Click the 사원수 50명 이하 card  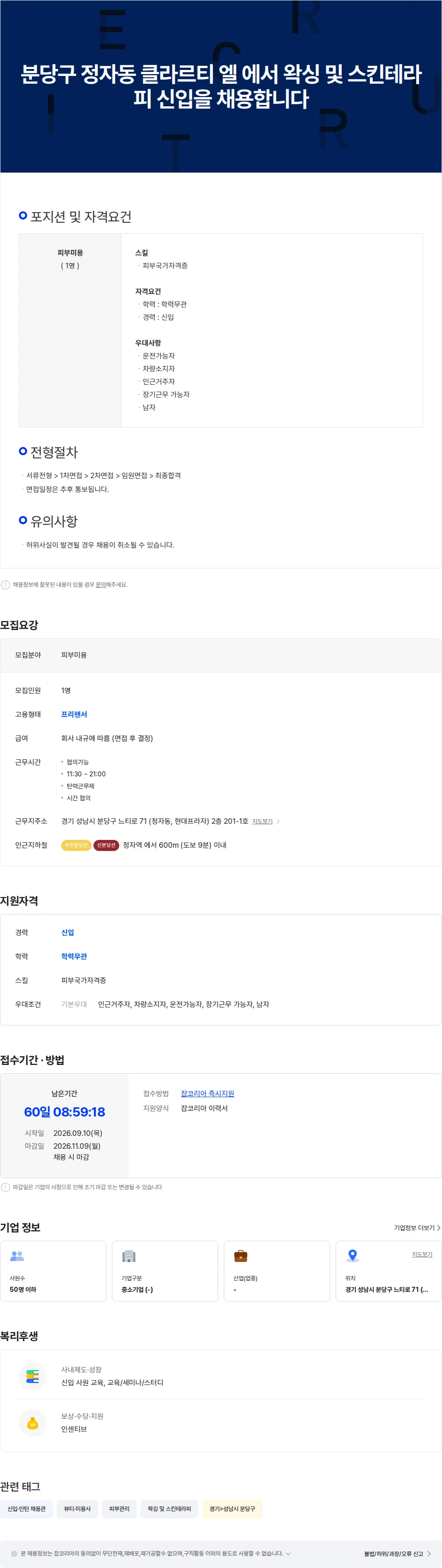(x=53, y=1271)
